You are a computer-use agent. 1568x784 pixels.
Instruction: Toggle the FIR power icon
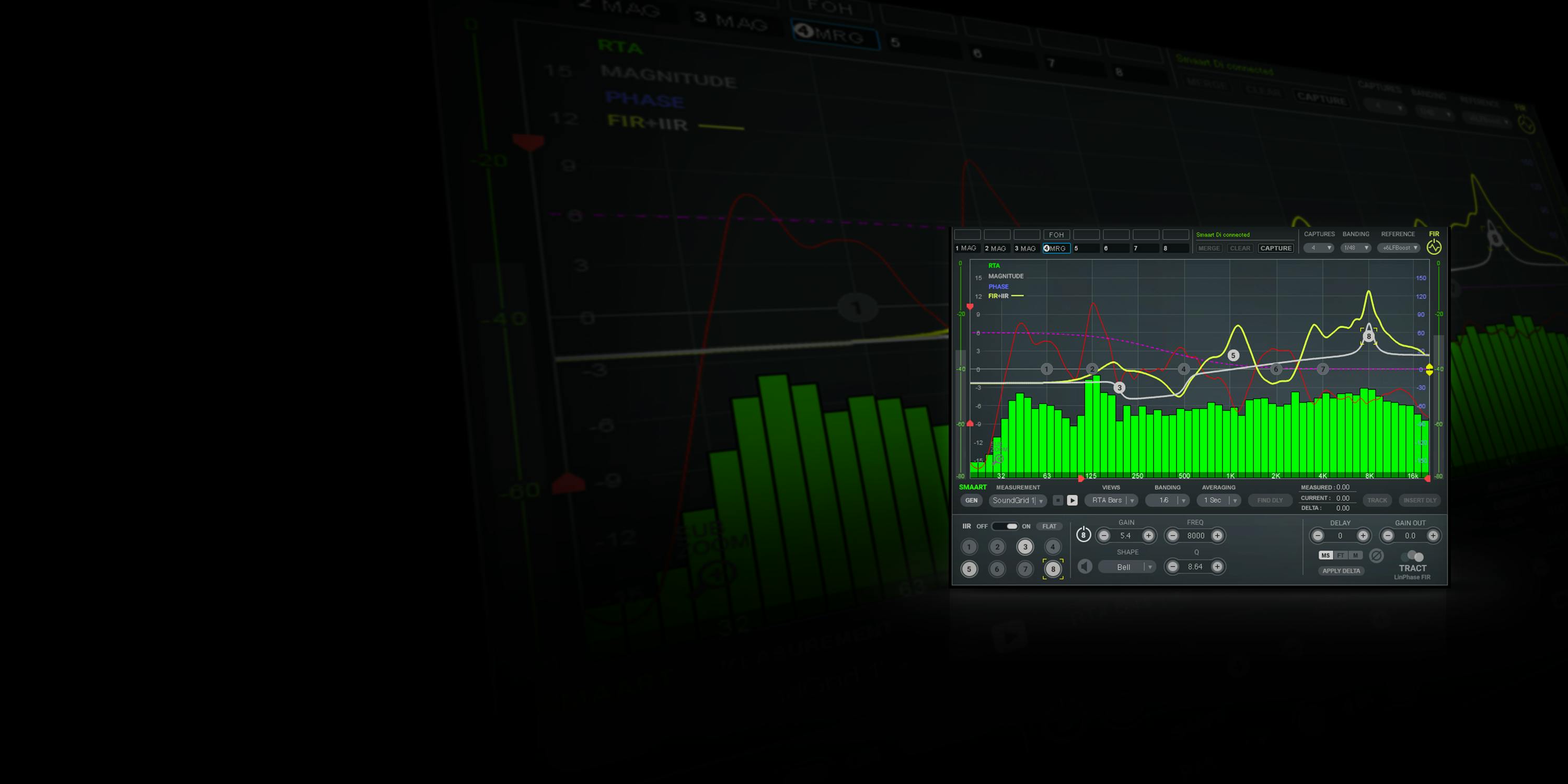tap(1434, 247)
